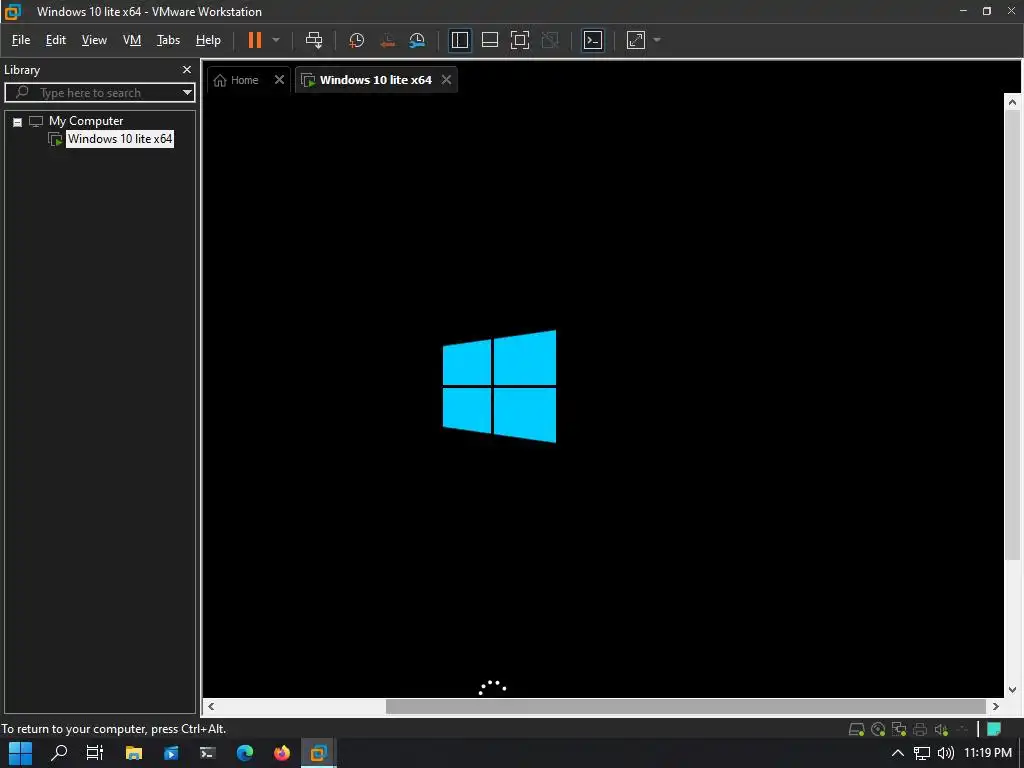Click the horizontal scrollbar thumb
The image size is (1024, 768).
pyautogui.click(x=686, y=707)
